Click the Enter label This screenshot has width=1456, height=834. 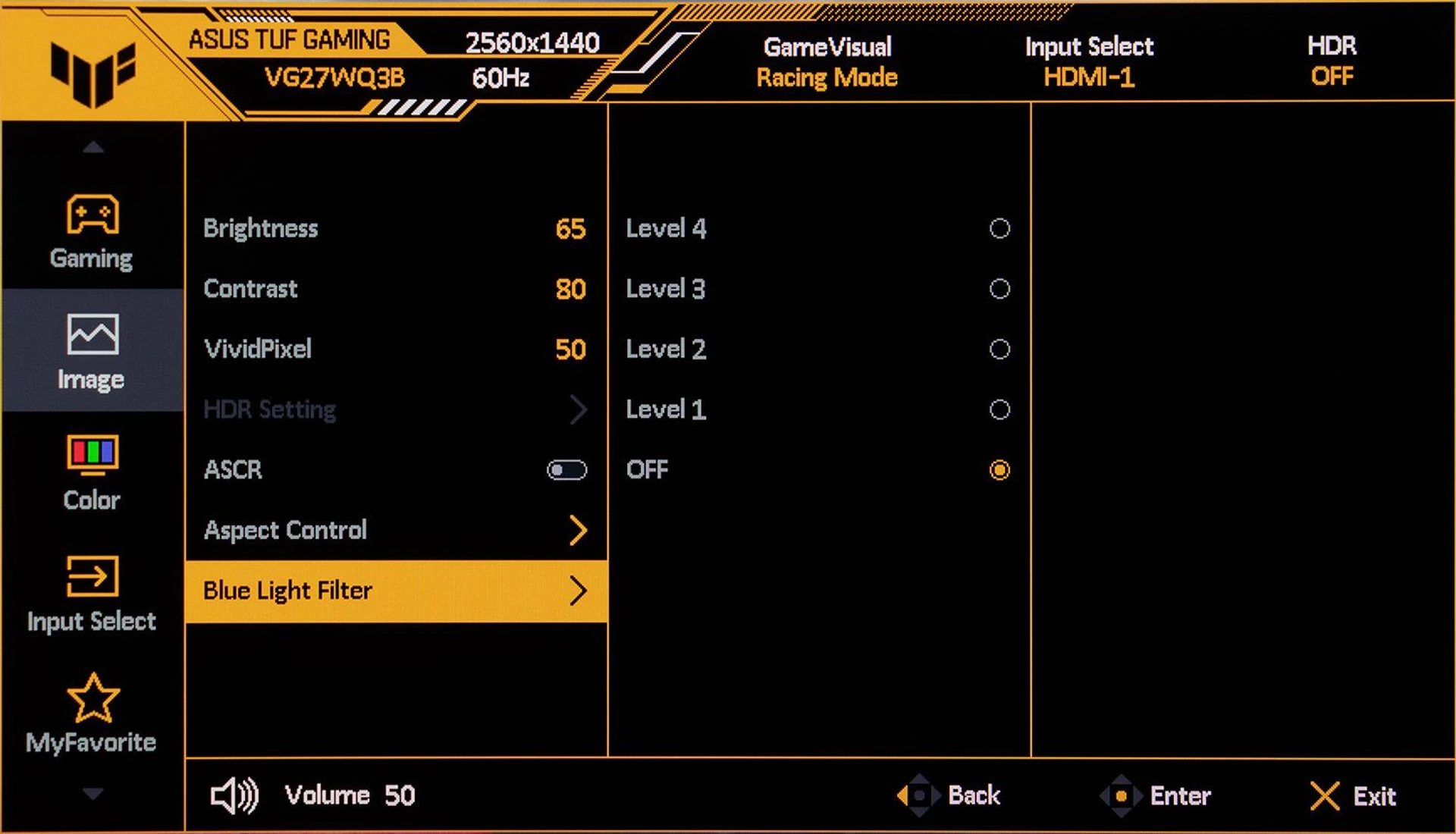(1180, 796)
